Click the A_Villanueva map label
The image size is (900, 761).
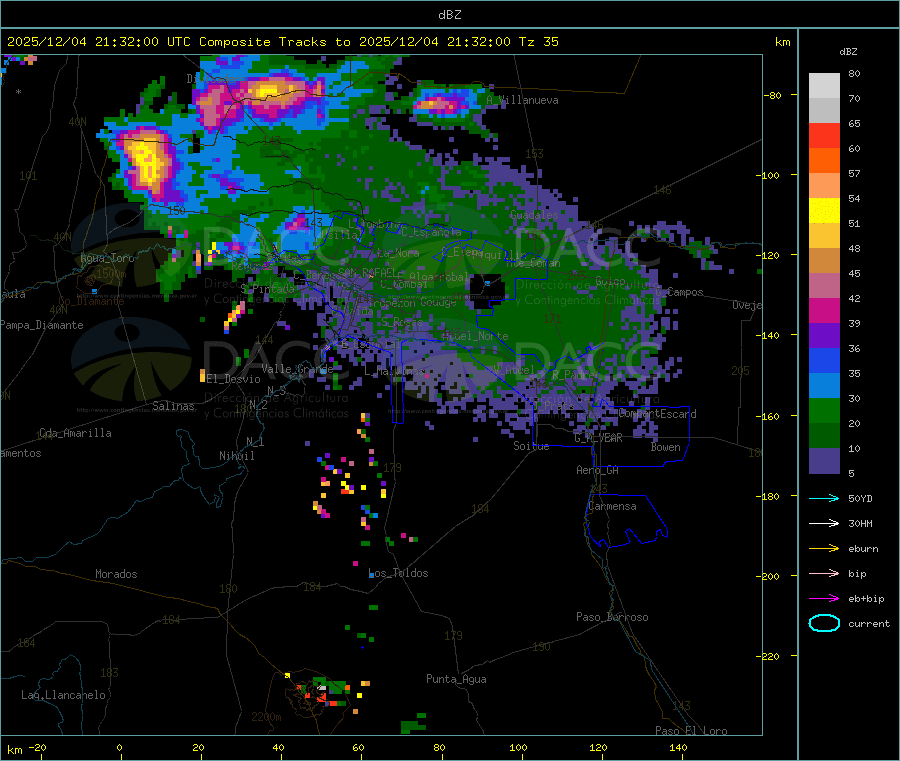(522, 100)
